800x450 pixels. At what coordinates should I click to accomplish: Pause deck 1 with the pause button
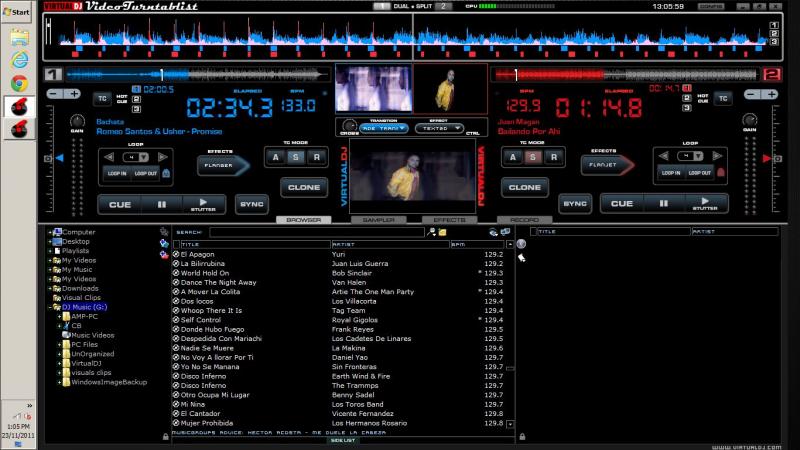(162, 203)
